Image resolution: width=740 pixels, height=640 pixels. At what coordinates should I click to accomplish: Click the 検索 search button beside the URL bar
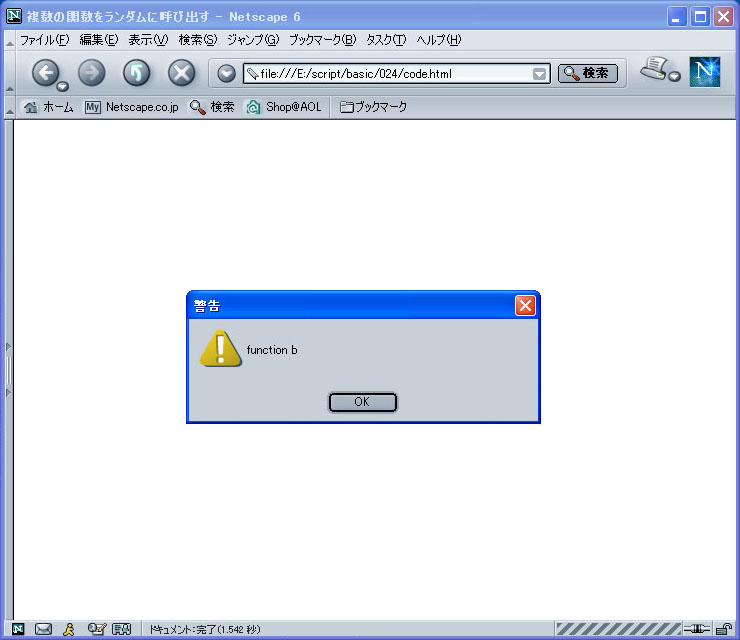[x=588, y=73]
